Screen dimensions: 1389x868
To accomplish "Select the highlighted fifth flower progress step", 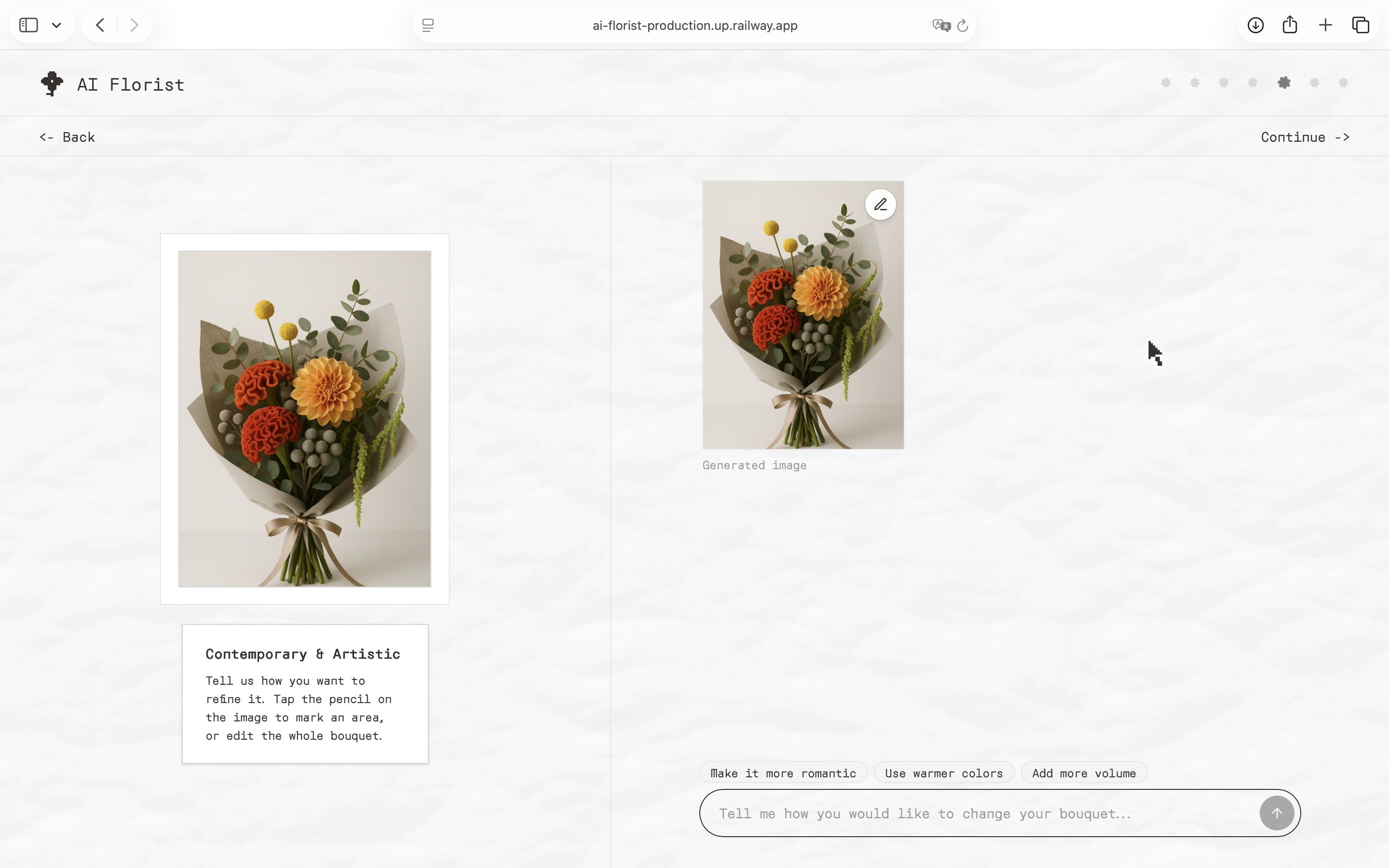I will tap(1284, 82).
